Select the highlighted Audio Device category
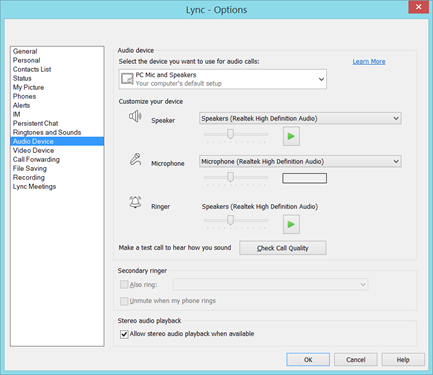The height and width of the screenshot is (375, 433). coord(57,141)
